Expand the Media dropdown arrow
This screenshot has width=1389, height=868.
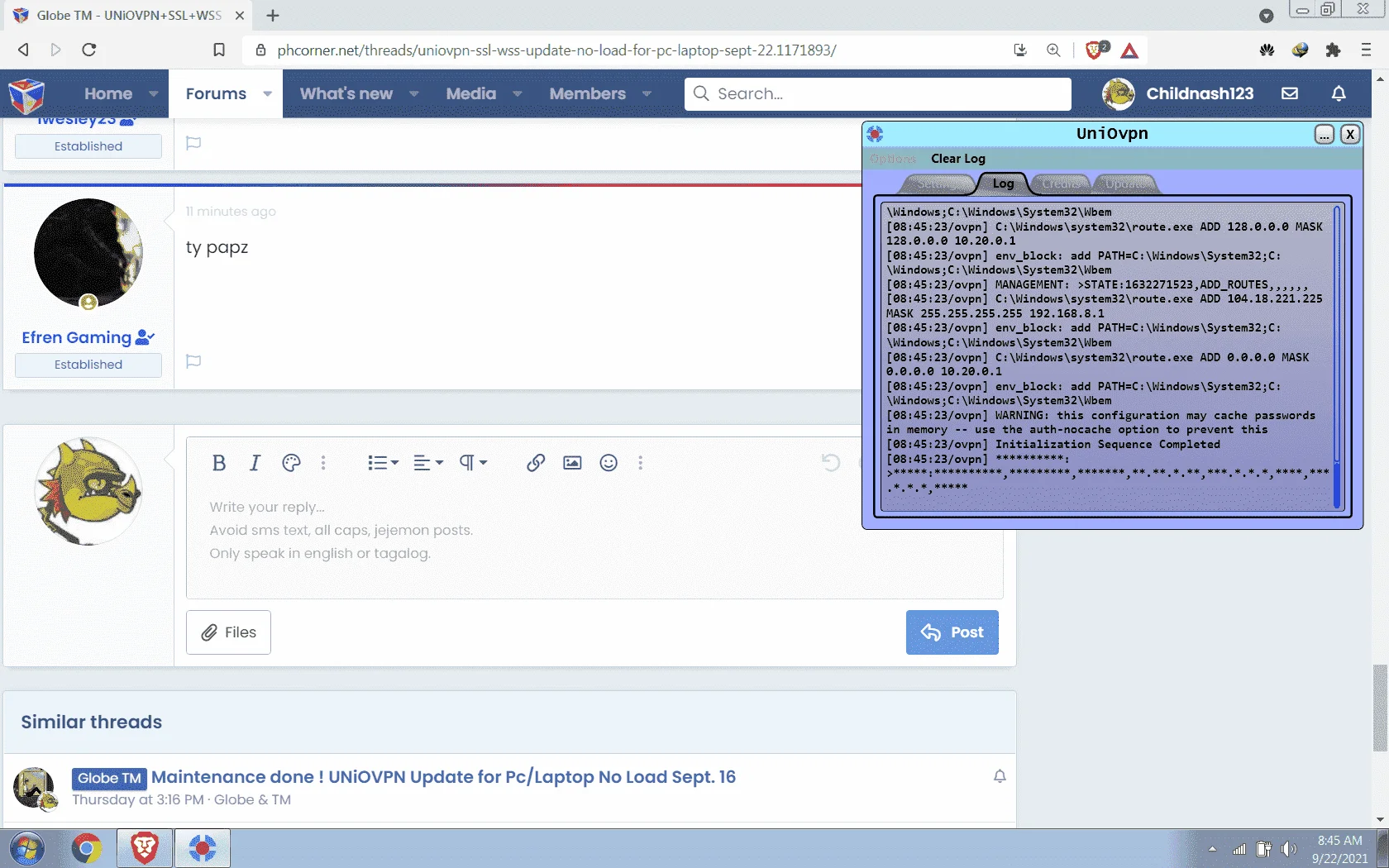pos(517,94)
